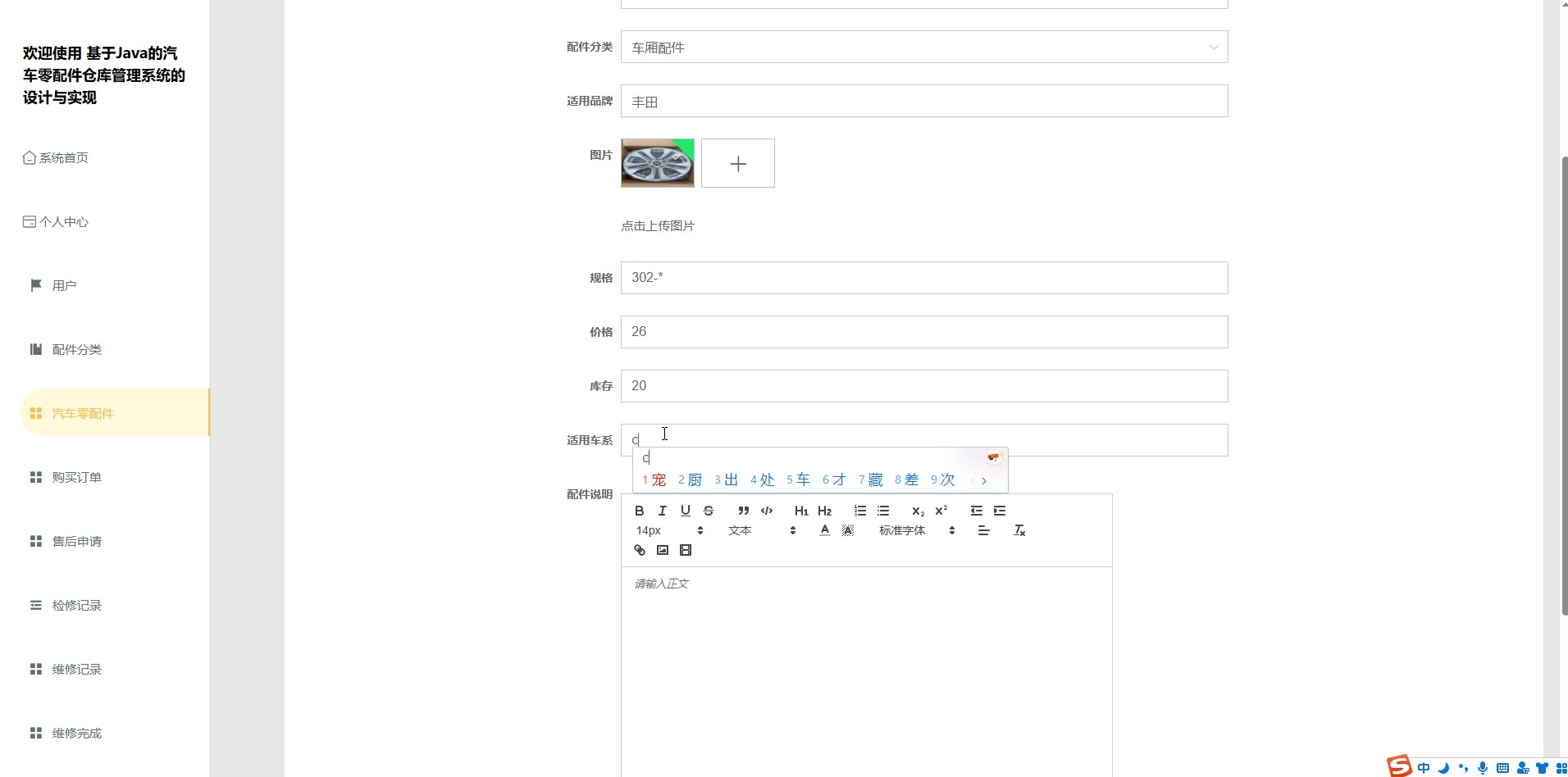Click the add image upload button

[x=738, y=163]
